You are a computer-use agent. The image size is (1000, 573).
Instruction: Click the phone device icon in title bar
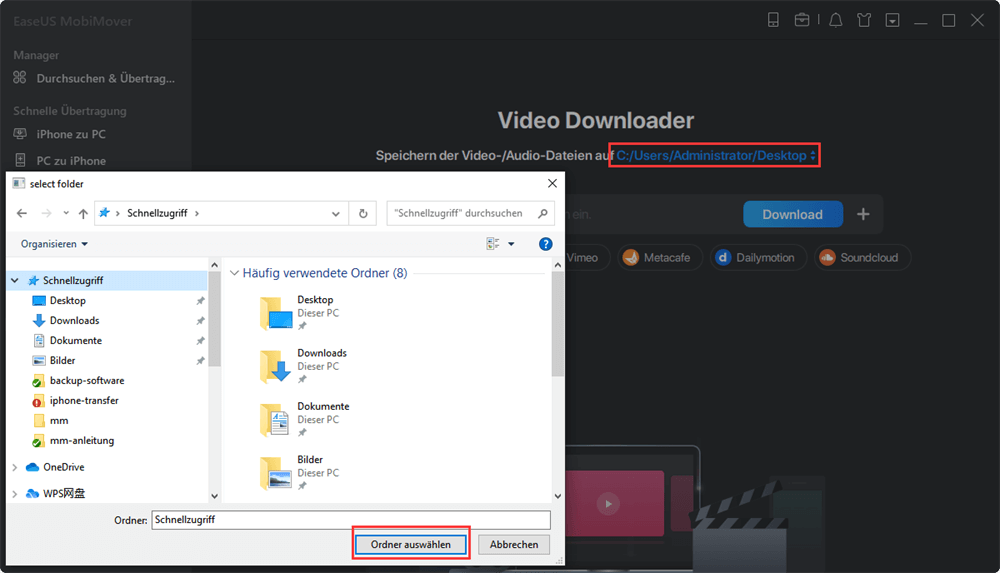pyautogui.click(x=773, y=20)
